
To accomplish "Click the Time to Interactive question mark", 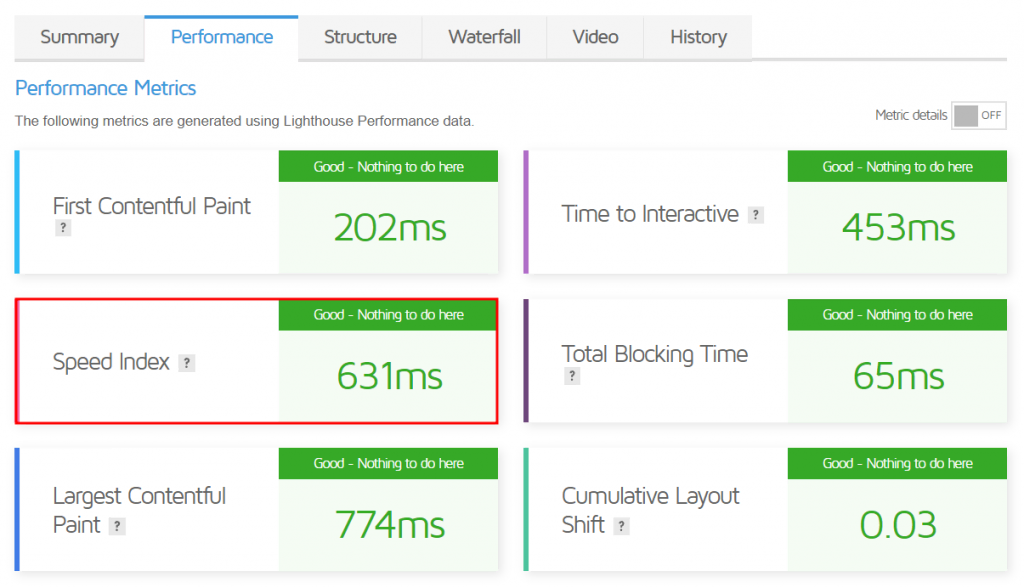I will (756, 215).
